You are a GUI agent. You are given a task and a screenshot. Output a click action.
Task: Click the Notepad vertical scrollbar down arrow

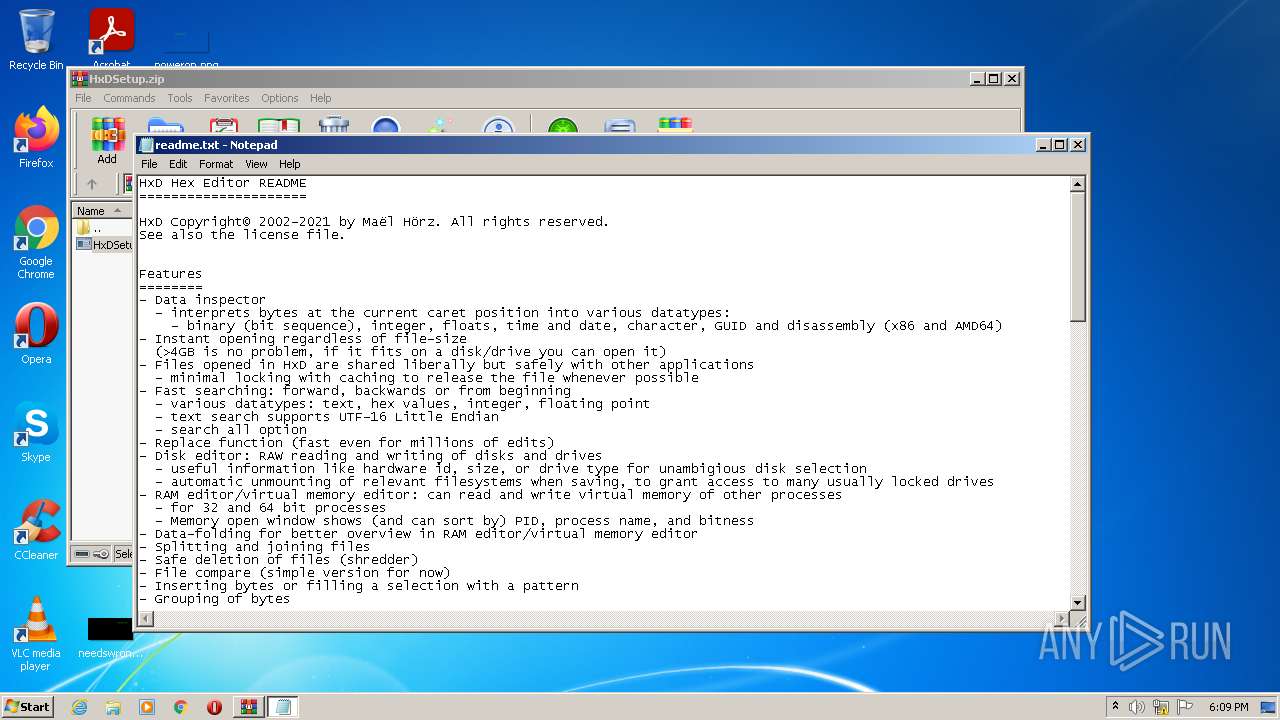click(x=1077, y=602)
